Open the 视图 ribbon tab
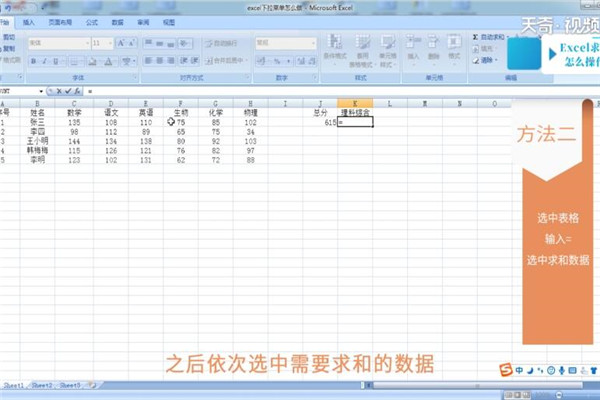Screen dimensions: 600x400 pyautogui.click(x=169, y=23)
